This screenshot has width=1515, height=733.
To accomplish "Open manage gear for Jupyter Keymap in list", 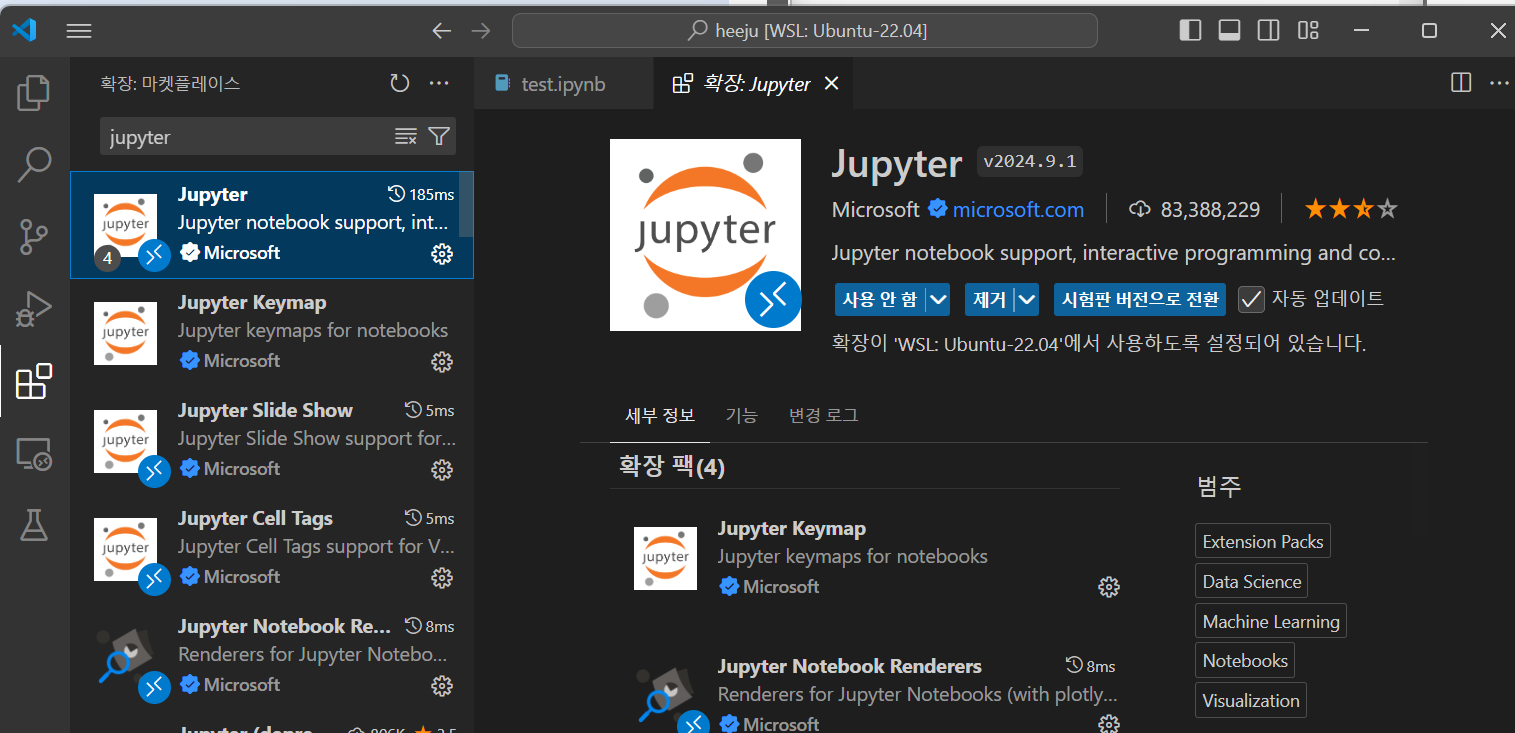I will click(x=441, y=362).
